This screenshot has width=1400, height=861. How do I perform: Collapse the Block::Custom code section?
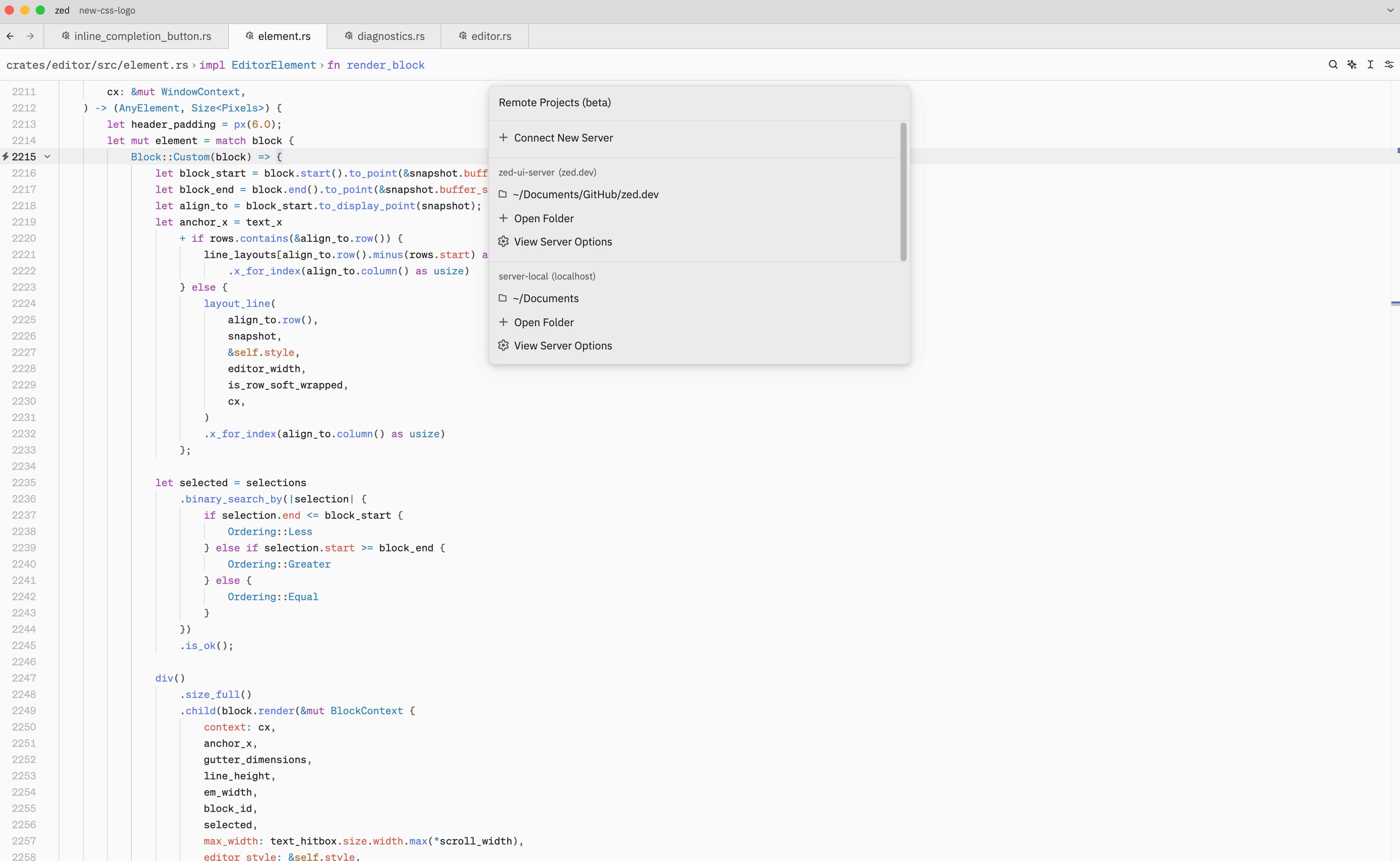pos(47,157)
